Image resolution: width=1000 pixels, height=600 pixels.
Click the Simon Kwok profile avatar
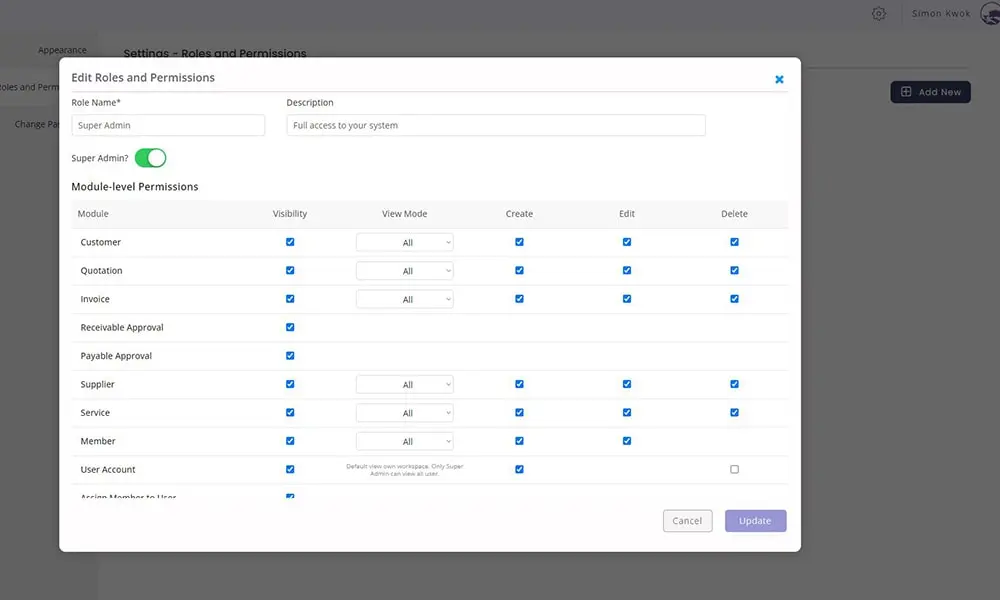989,14
